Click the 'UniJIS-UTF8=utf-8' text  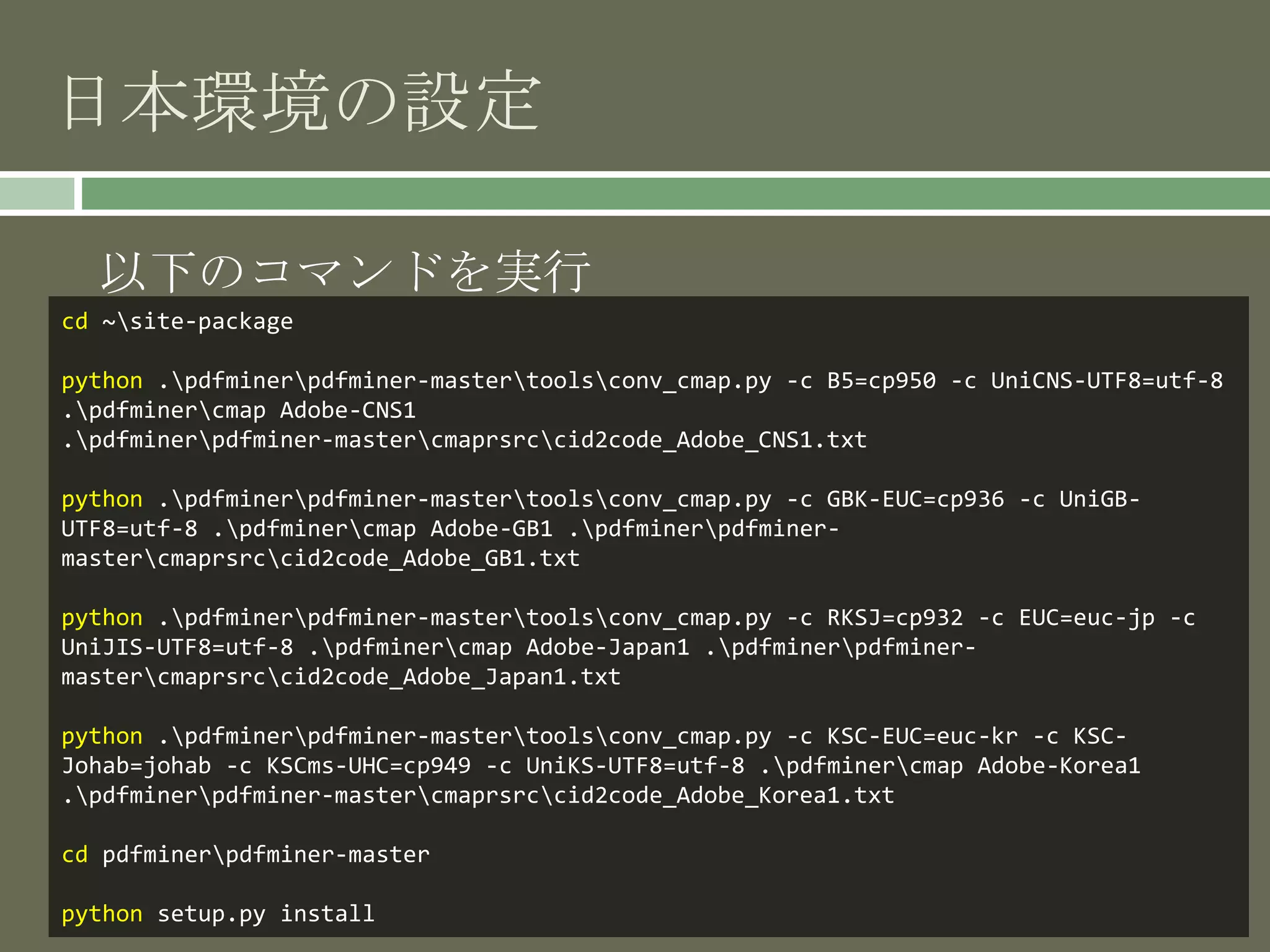pos(177,647)
